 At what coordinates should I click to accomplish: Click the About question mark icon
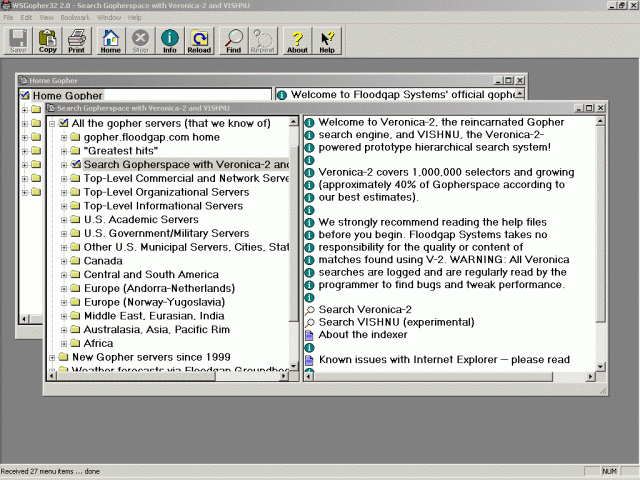click(x=297, y=40)
